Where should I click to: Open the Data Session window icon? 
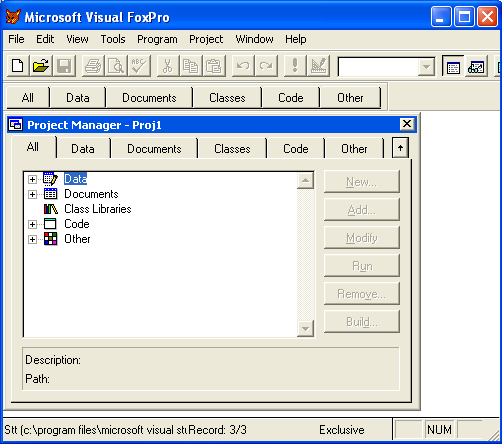pos(476,66)
